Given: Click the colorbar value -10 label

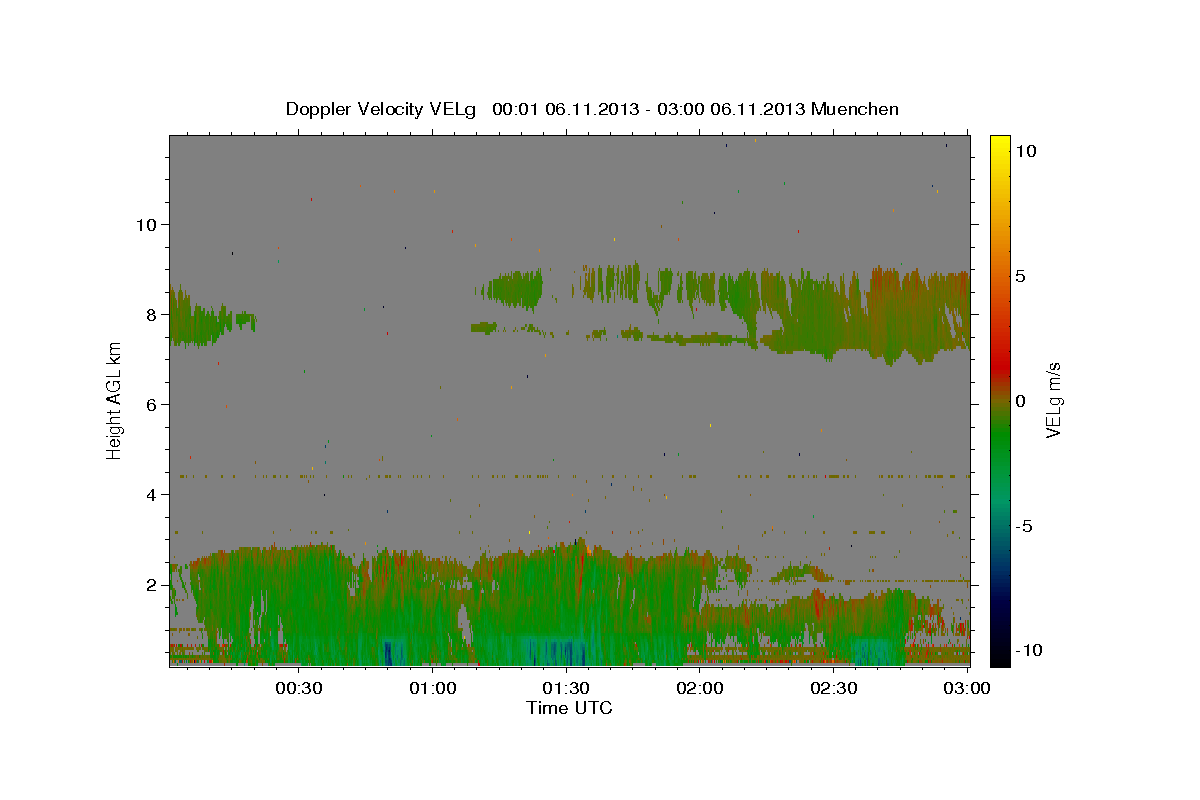Looking at the screenshot, I should [1029, 650].
